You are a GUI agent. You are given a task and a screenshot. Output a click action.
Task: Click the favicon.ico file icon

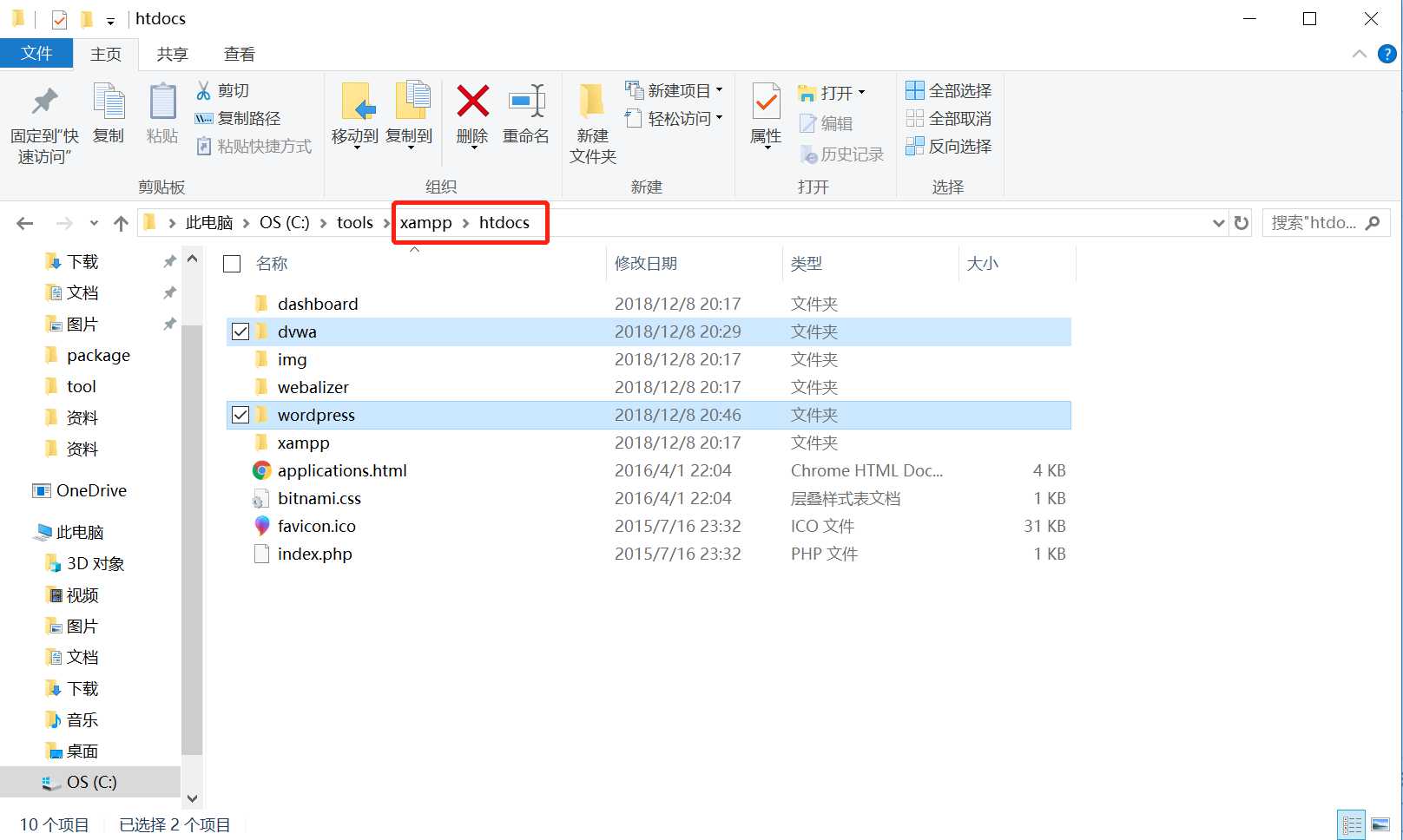[261, 526]
